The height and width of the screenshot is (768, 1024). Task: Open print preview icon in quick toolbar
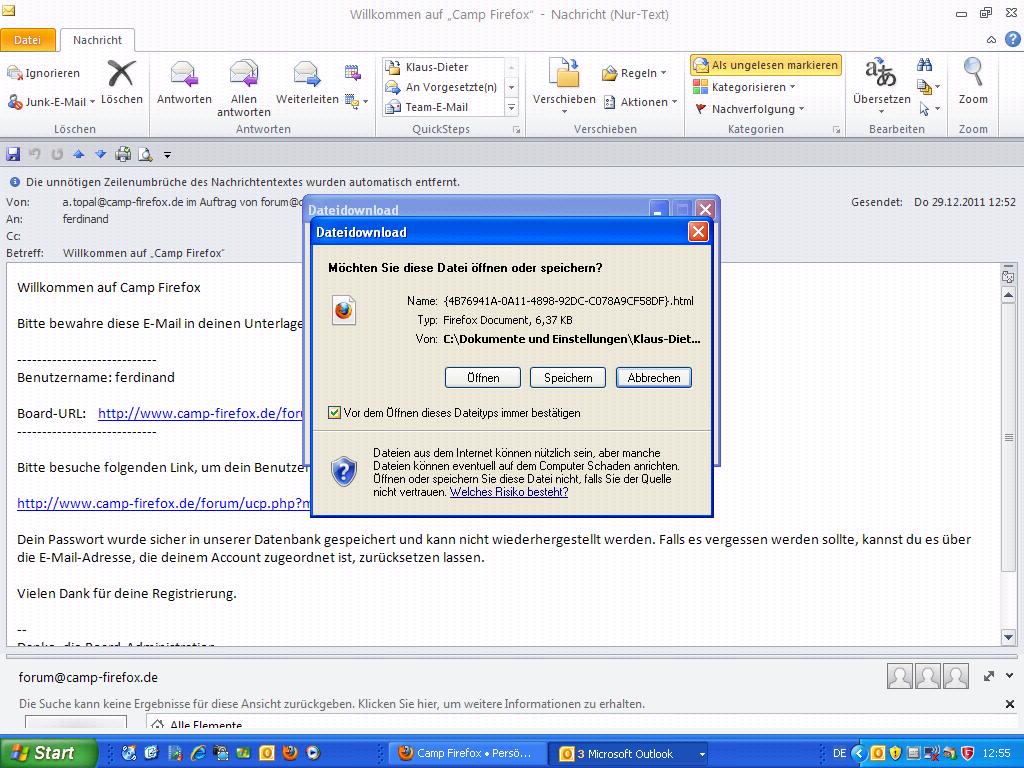pos(145,154)
